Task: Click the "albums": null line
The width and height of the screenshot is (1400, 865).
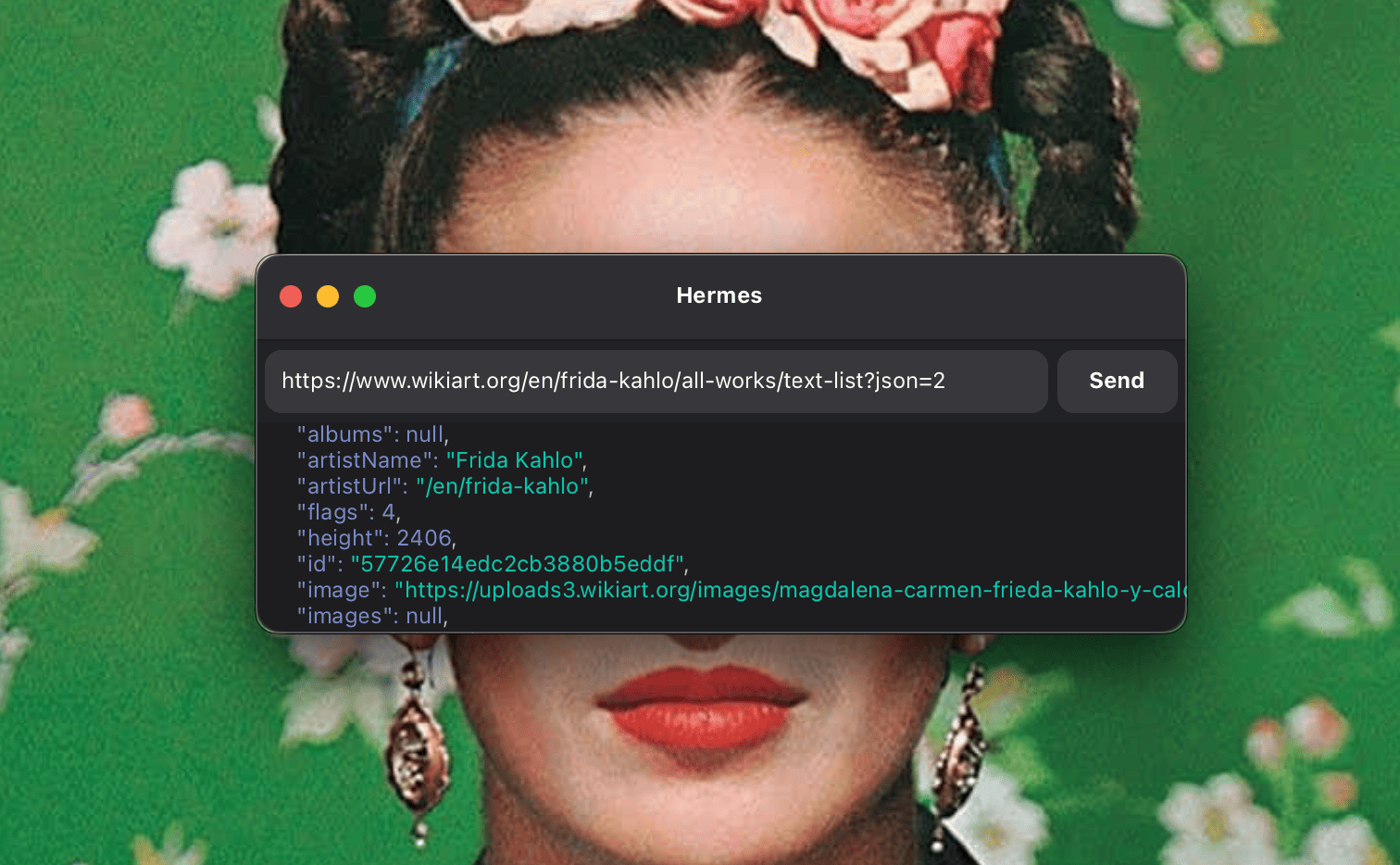Action: click(x=372, y=434)
